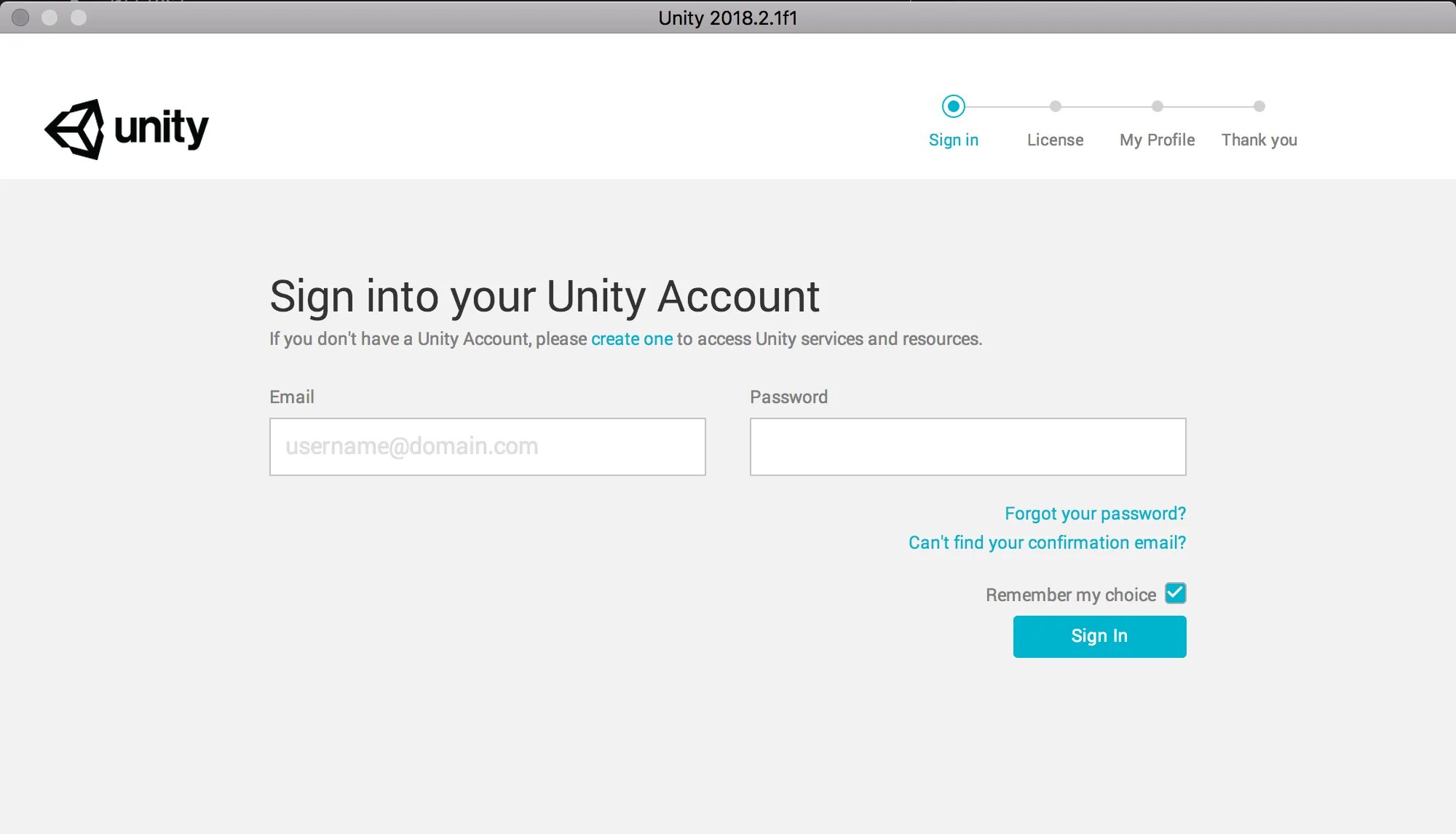This screenshot has height=834, width=1456.
Task: Click the Unity logo icon
Action: click(75, 130)
